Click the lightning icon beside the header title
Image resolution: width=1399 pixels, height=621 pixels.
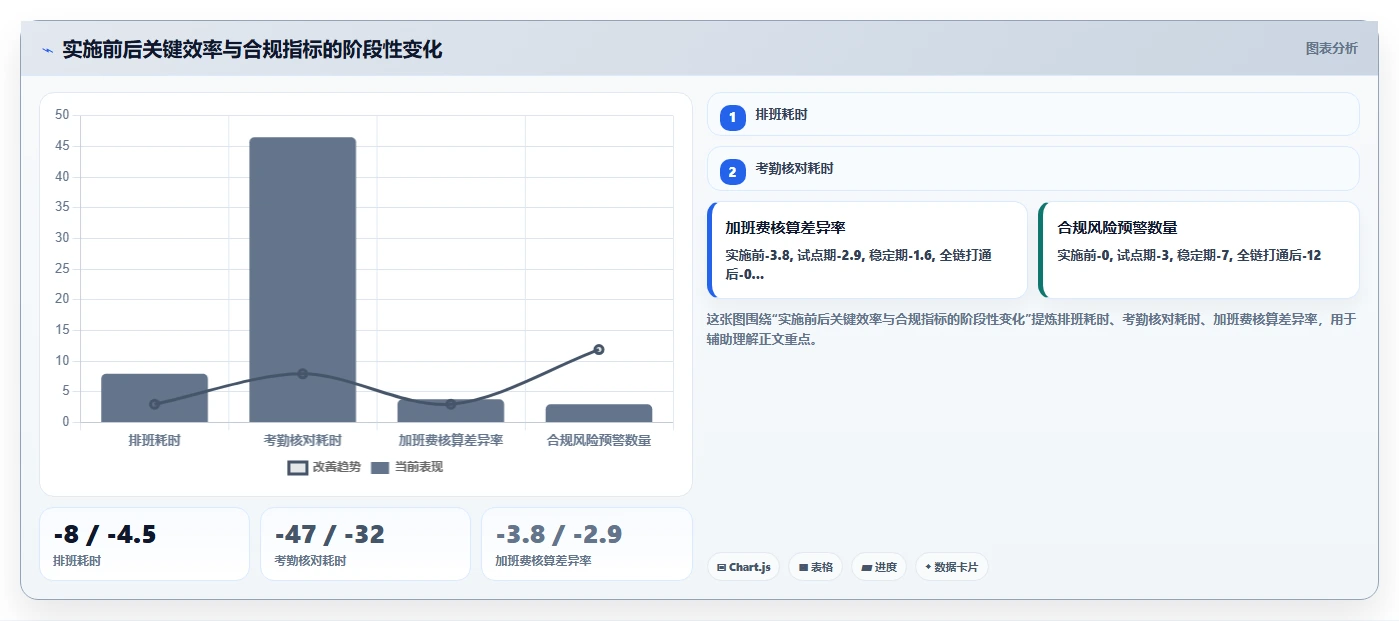click(x=47, y=50)
